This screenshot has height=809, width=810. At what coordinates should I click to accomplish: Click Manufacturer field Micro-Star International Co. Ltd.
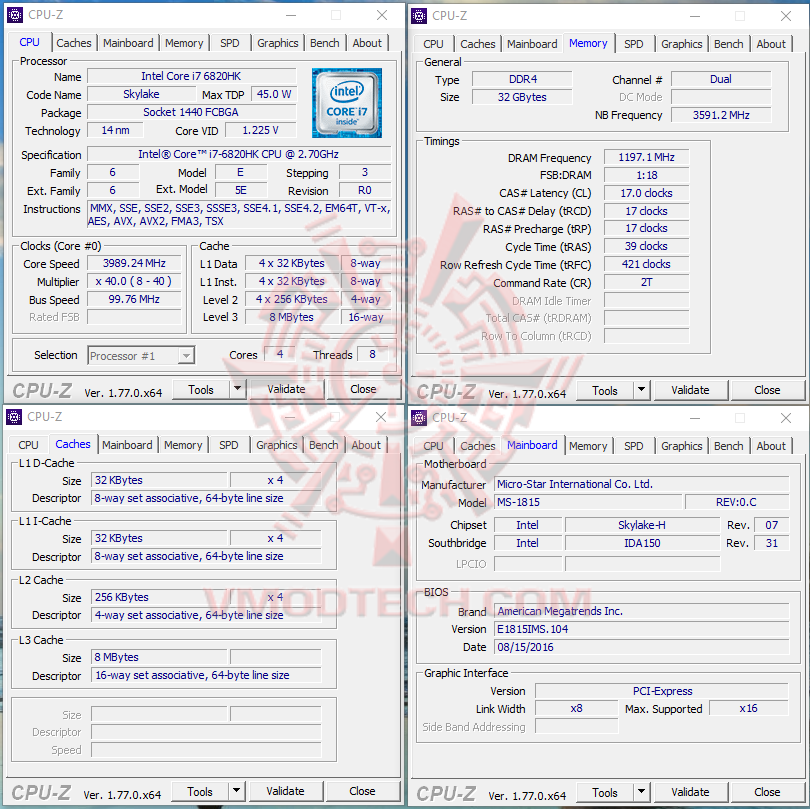(642, 484)
